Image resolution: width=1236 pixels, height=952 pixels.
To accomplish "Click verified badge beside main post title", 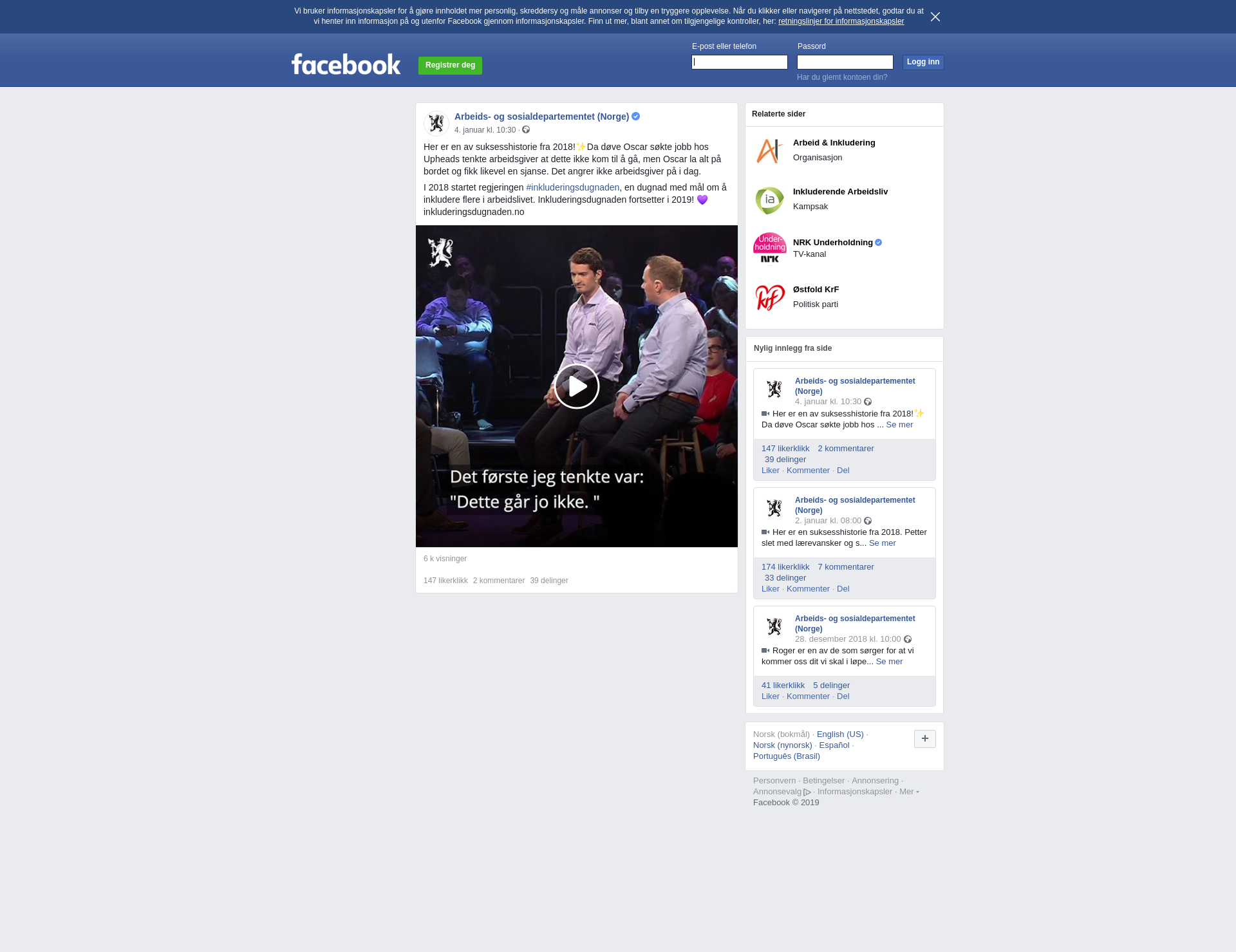I will pyautogui.click(x=636, y=117).
